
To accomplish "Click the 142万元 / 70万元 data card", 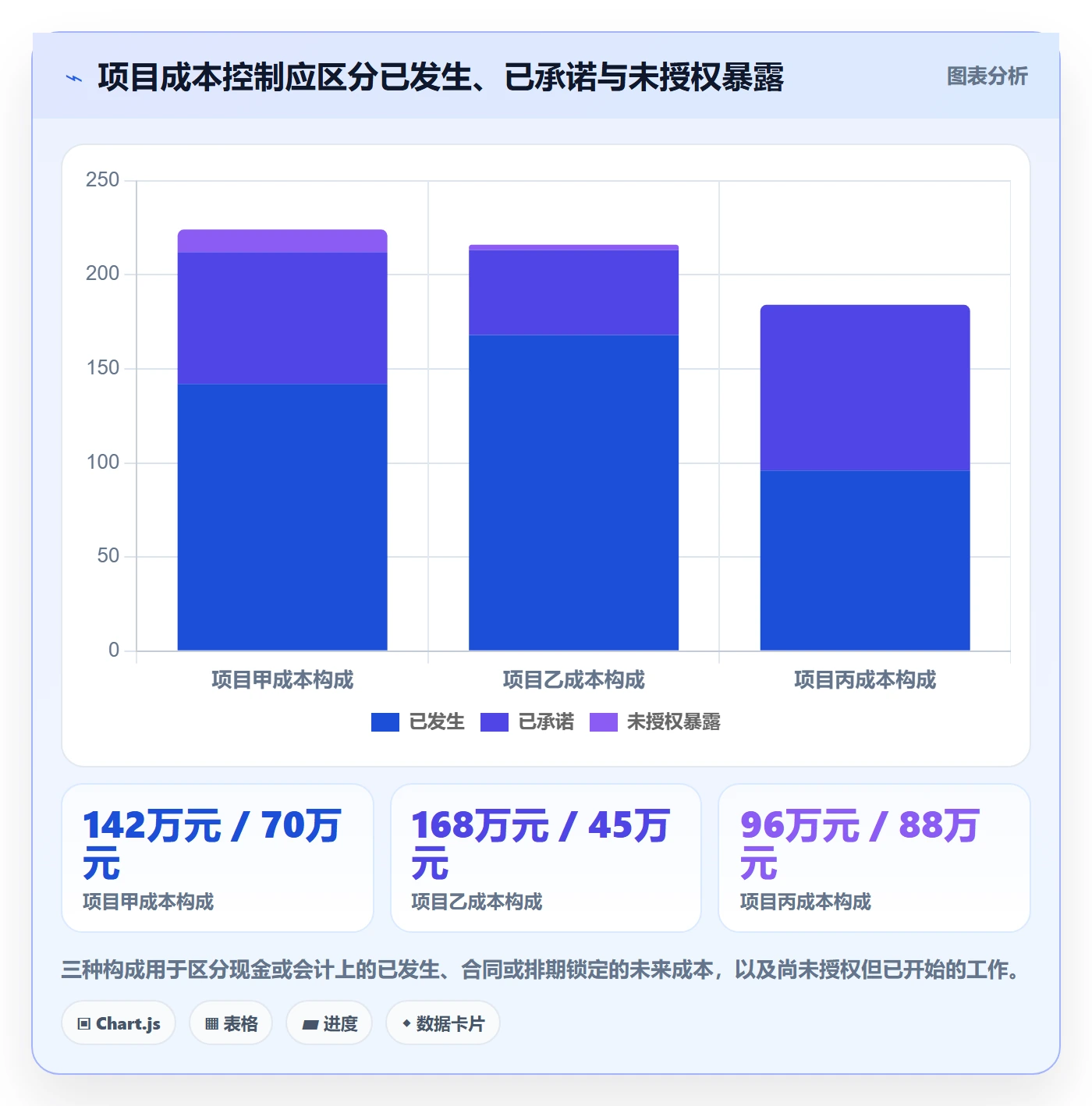I will pyautogui.click(x=218, y=858).
